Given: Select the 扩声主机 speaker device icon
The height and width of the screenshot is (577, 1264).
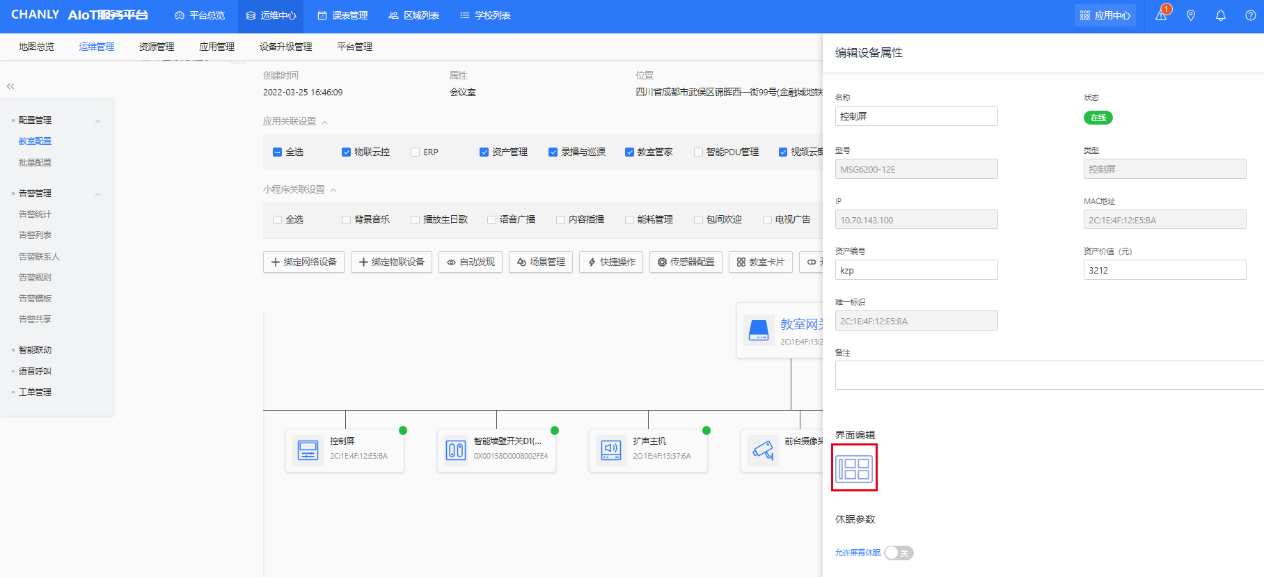Looking at the screenshot, I should coord(611,451).
